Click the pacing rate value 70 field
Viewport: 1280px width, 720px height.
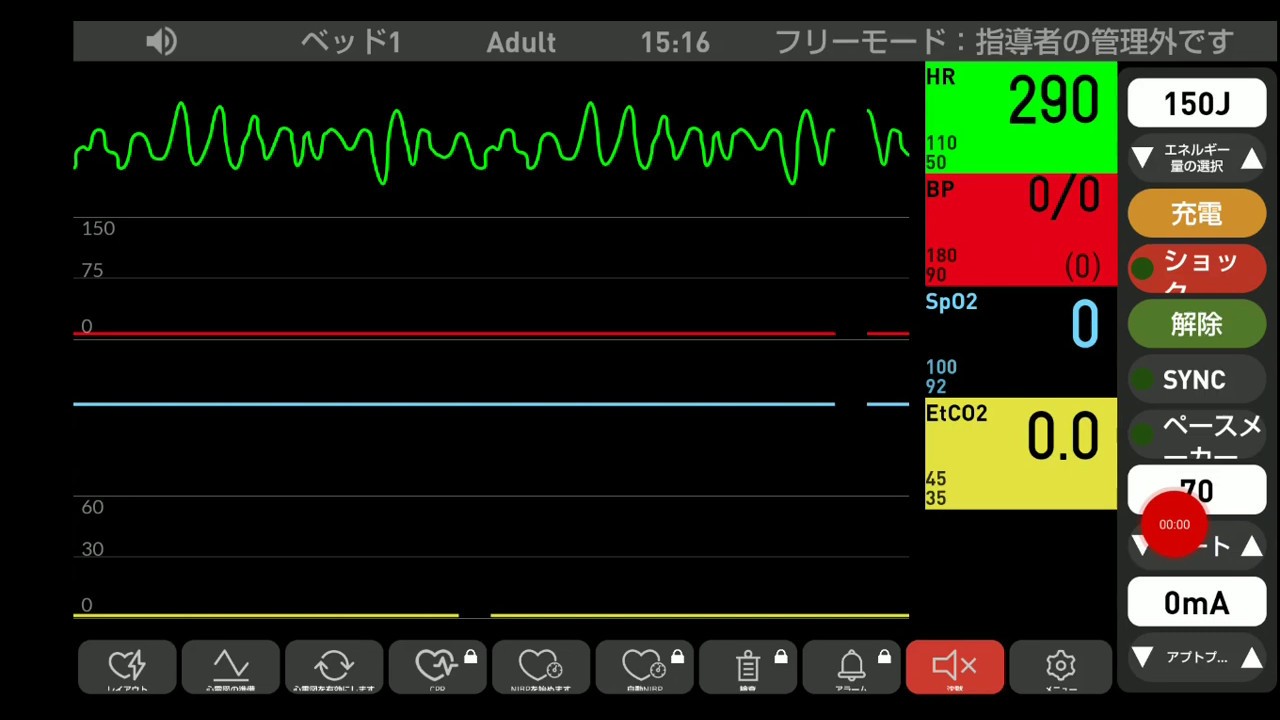click(1197, 490)
